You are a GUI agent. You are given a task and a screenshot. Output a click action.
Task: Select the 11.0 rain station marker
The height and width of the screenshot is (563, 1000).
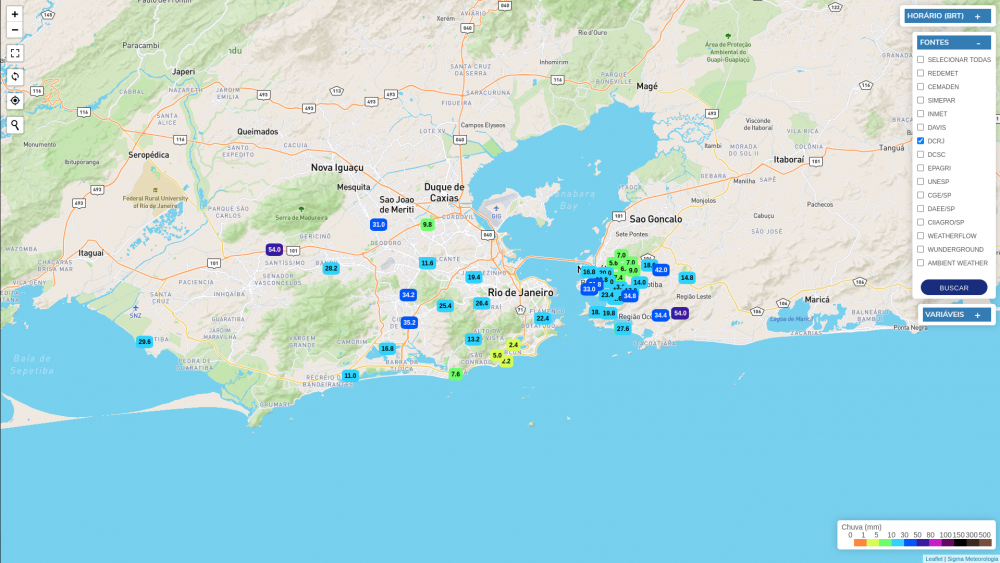click(x=350, y=376)
